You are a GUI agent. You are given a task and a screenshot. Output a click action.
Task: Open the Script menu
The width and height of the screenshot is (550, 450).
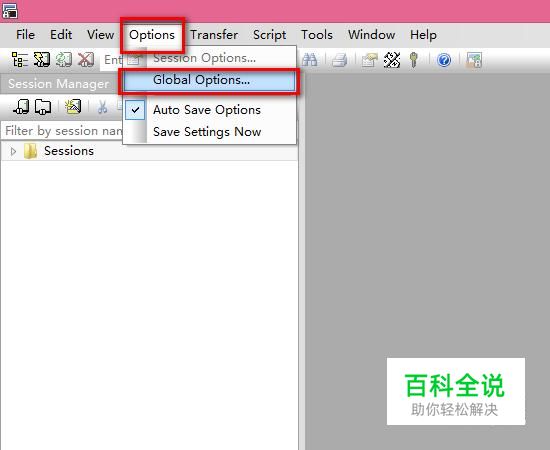pyautogui.click(x=269, y=35)
